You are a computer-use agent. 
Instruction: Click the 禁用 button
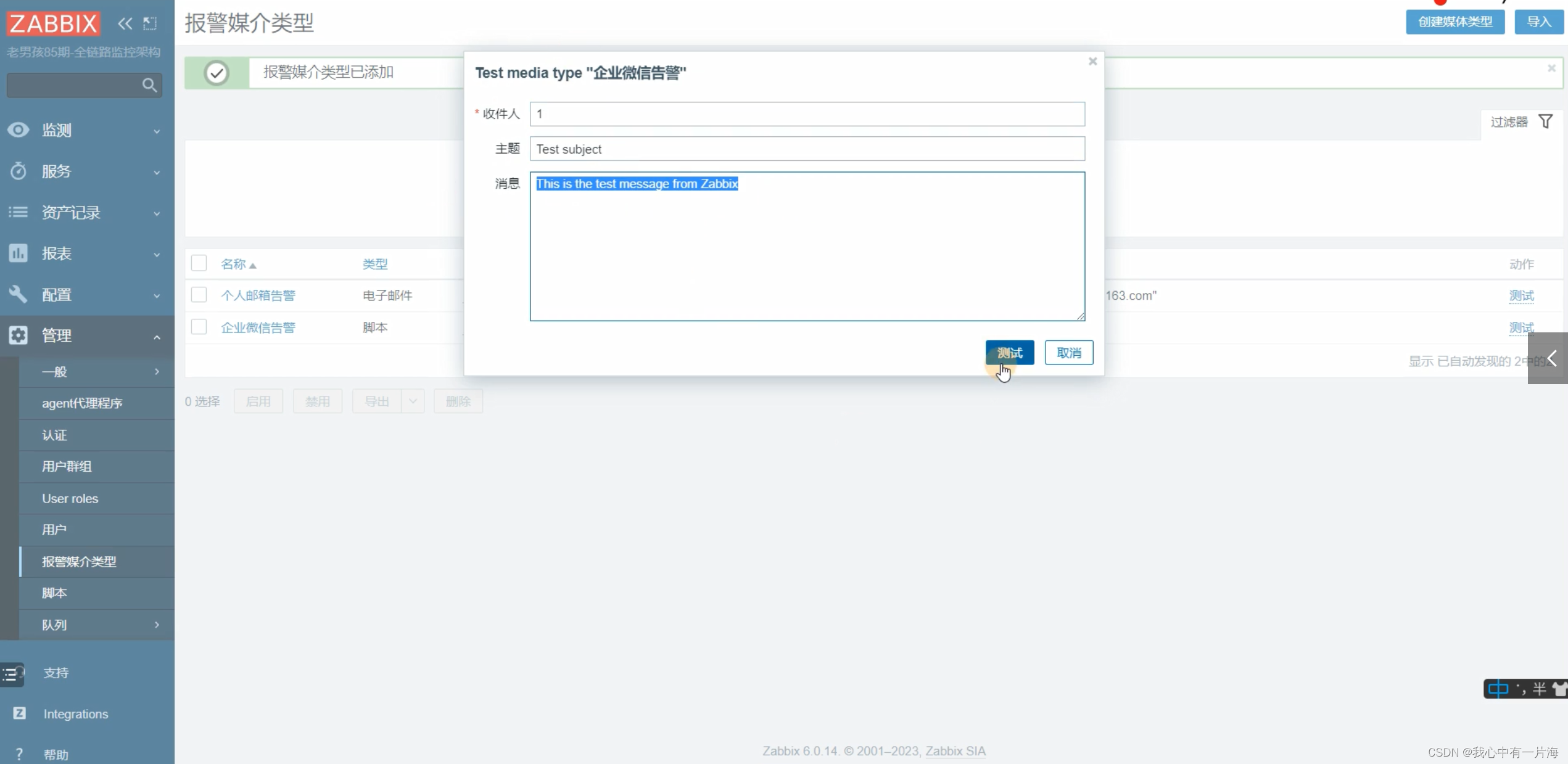(318, 401)
